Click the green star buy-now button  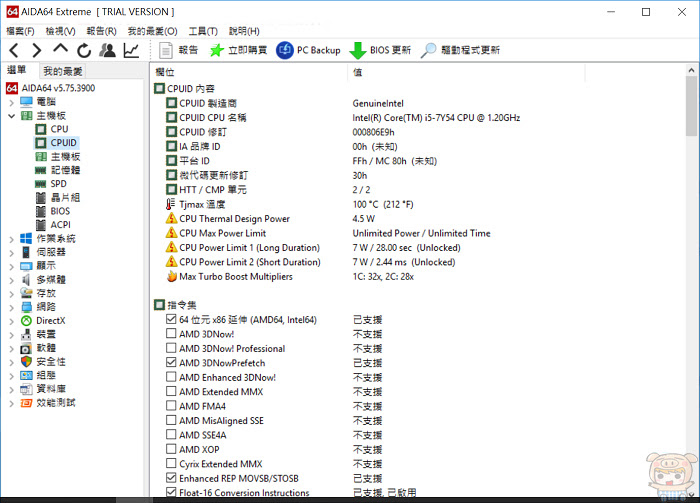click(238, 50)
